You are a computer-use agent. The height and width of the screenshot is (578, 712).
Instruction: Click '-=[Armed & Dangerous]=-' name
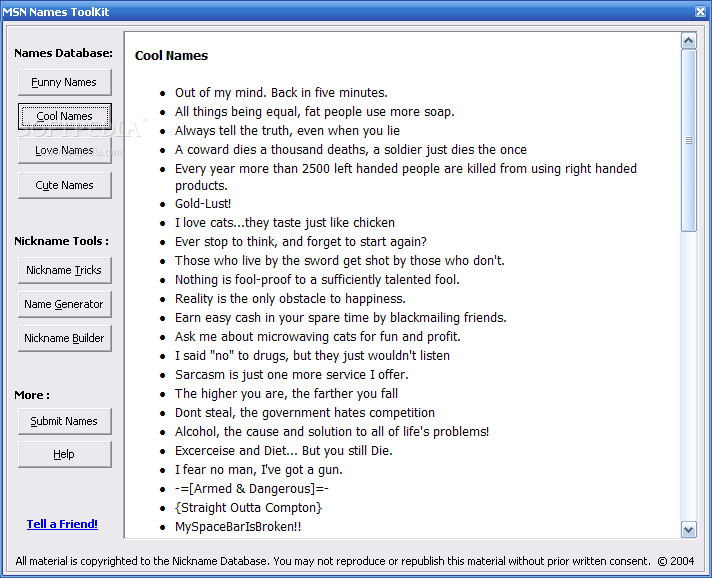(252, 489)
